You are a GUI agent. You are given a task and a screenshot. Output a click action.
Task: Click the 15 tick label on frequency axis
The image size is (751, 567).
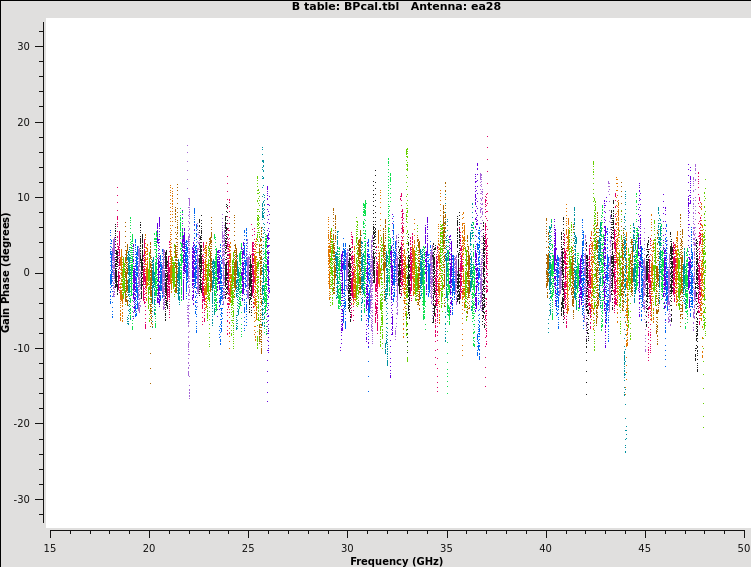pyautogui.click(x=50, y=547)
